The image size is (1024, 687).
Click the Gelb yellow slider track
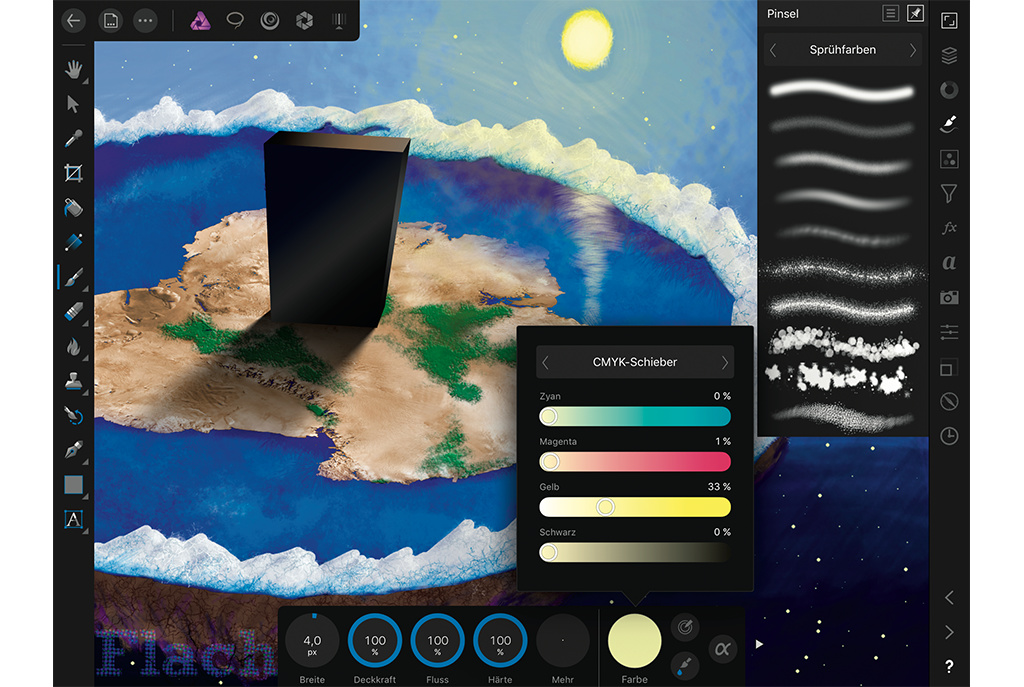(635, 507)
